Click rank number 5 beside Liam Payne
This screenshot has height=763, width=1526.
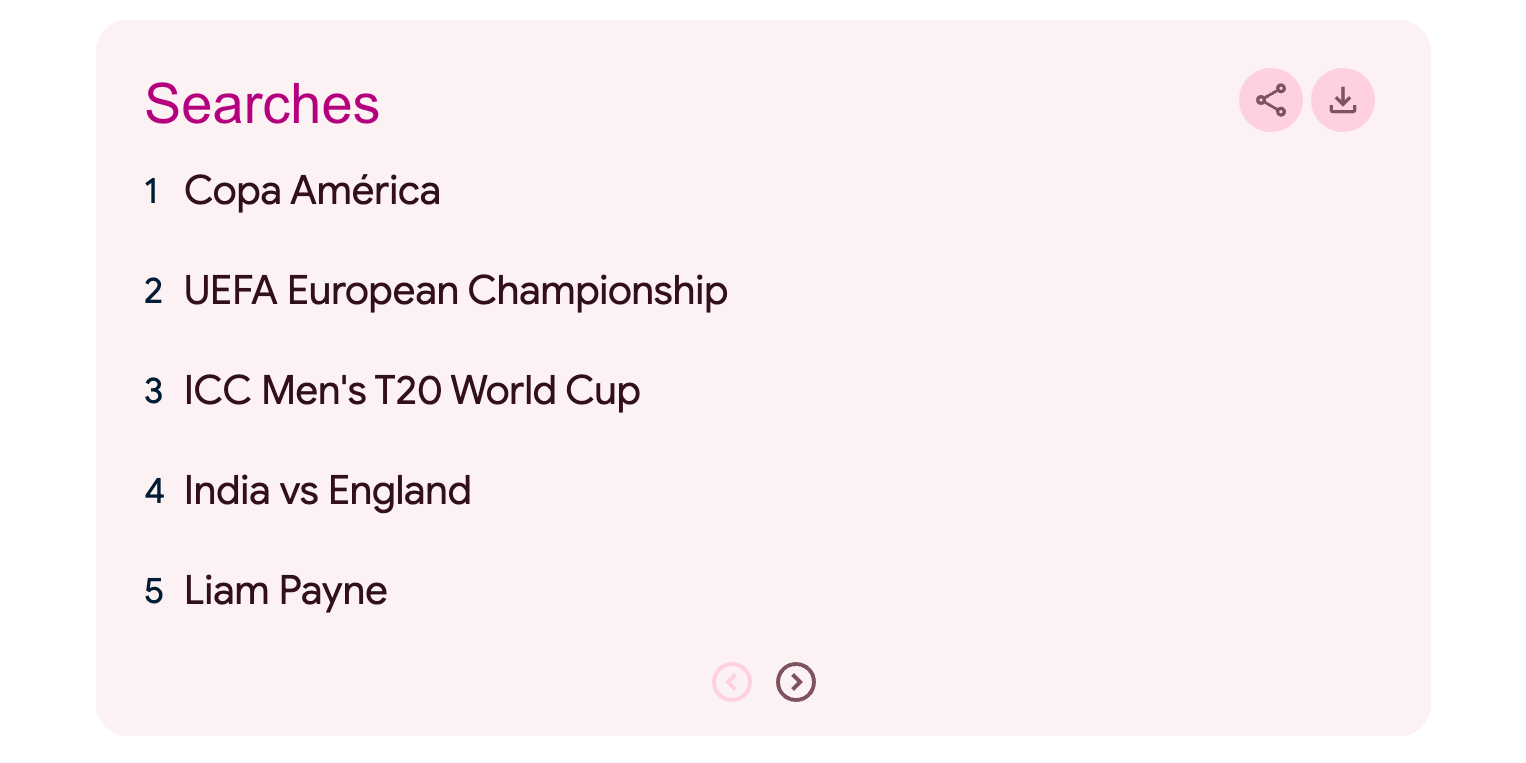point(153,591)
